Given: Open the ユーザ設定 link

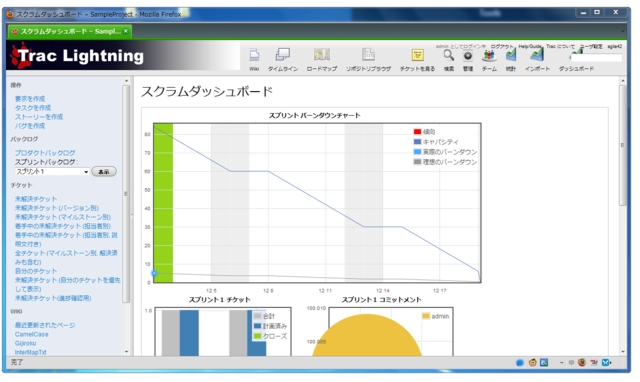Looking at the screenshot, I should coord(591,47).
